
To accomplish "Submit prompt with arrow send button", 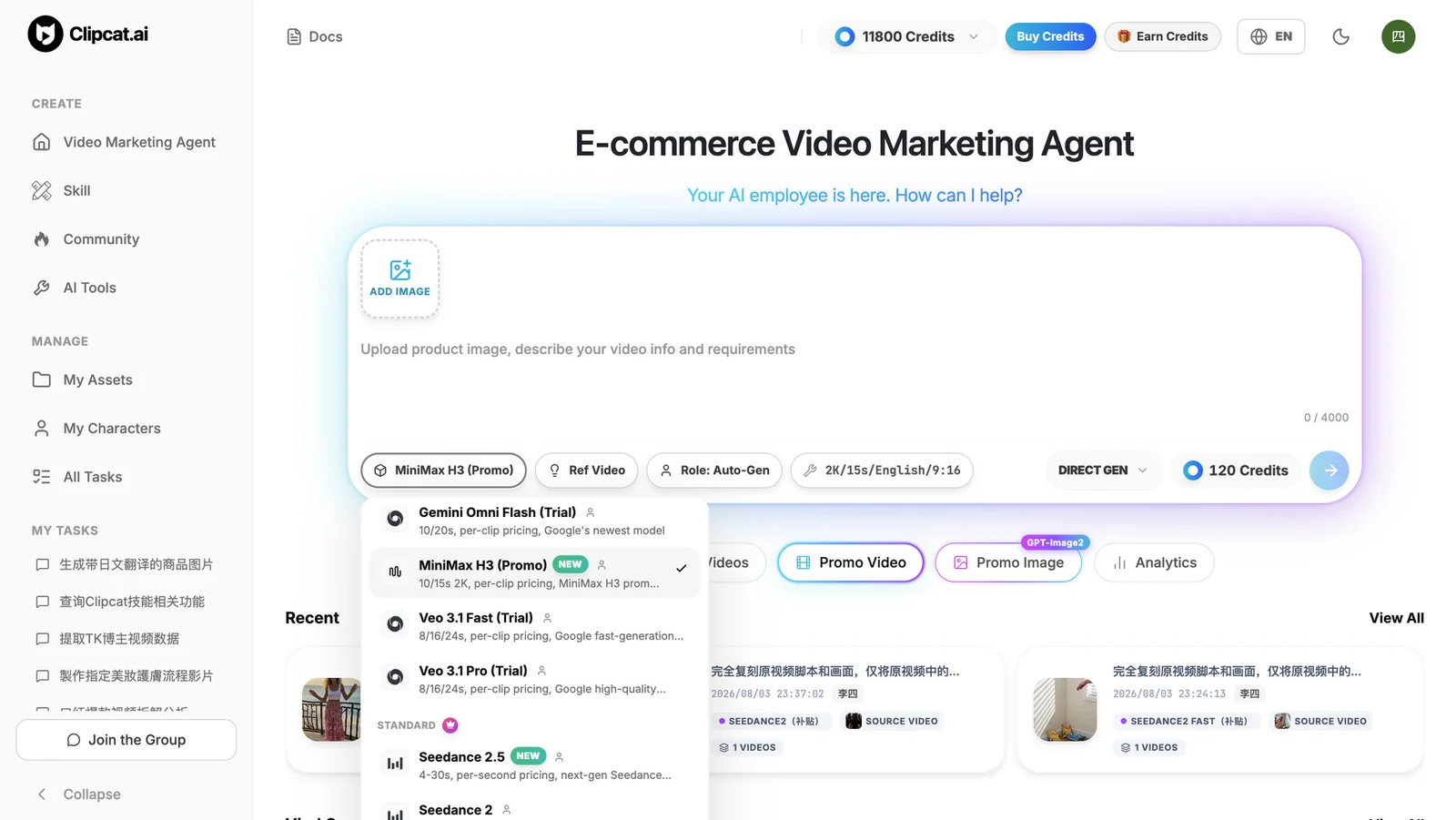I will click(1330, 471).
